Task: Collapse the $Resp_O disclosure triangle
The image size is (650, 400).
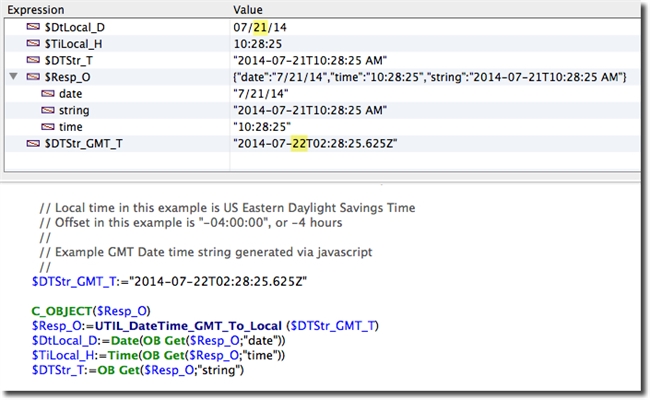Action: pyautogui.click(x=13, y=77)
